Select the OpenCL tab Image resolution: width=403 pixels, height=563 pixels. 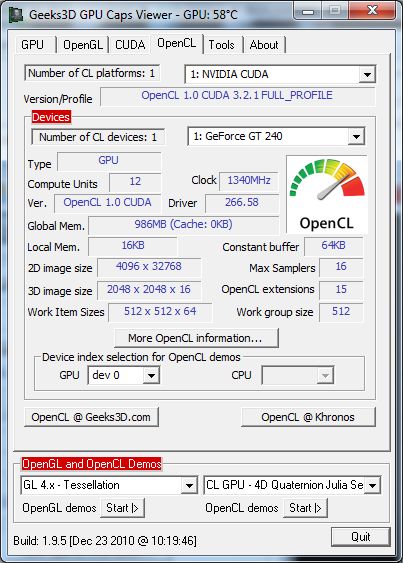(177, 43)
